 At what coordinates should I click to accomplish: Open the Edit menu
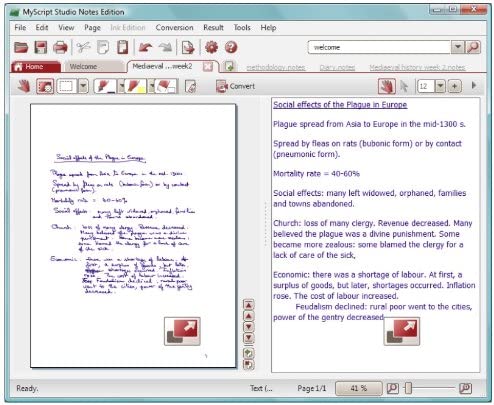[x=42, y=28]
